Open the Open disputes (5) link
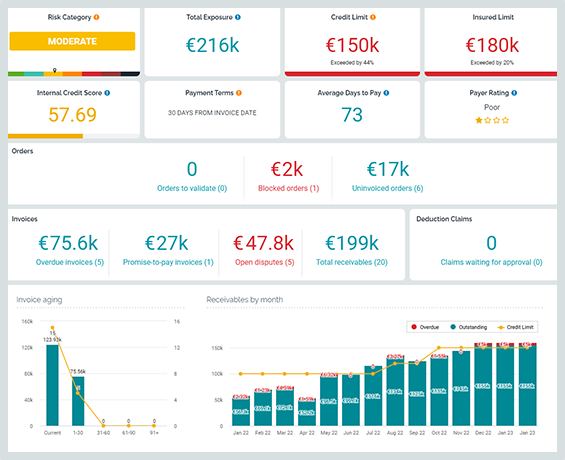The image size is (565, 460). 265,262
